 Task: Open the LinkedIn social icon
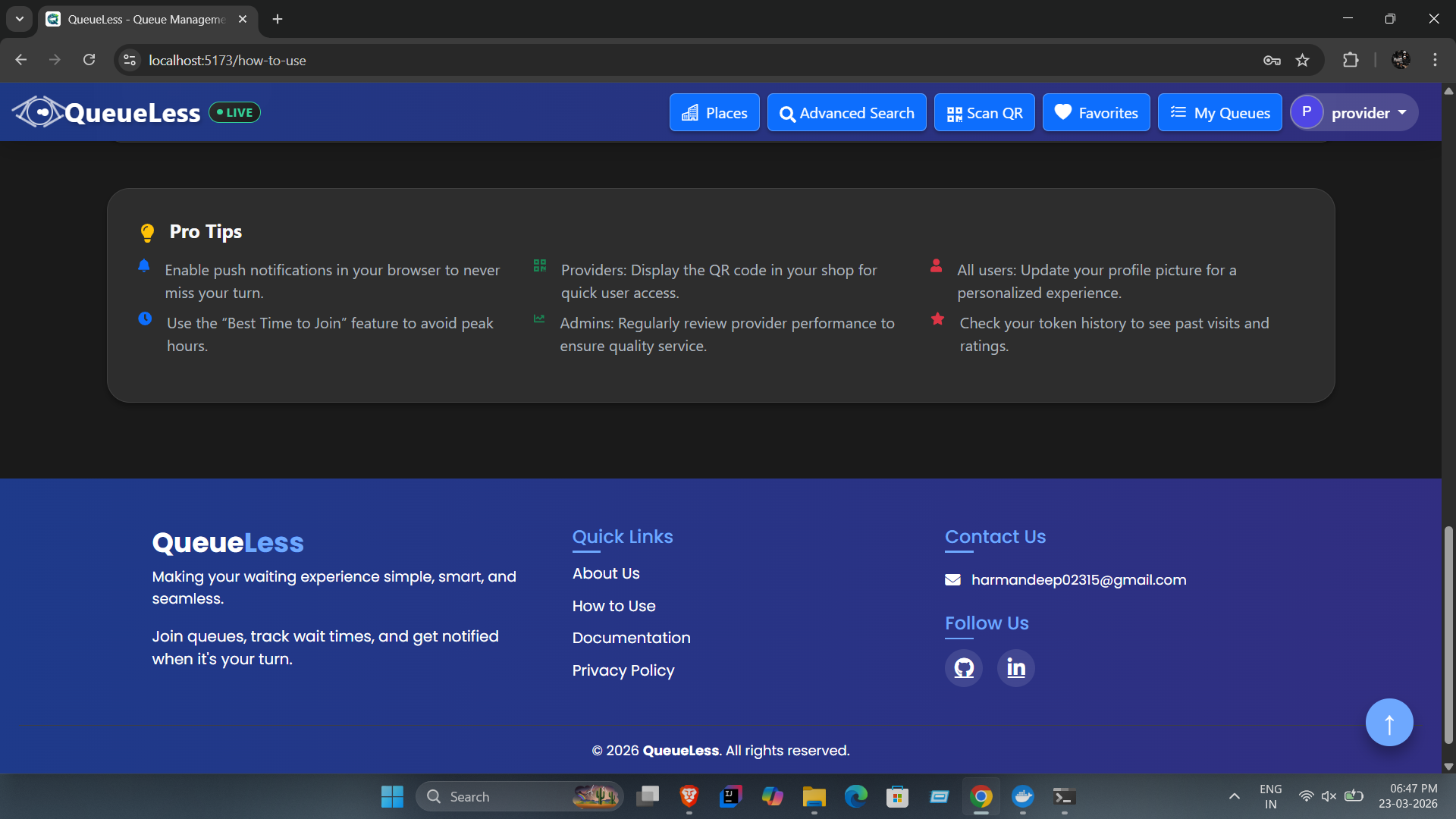[1015, 668]
